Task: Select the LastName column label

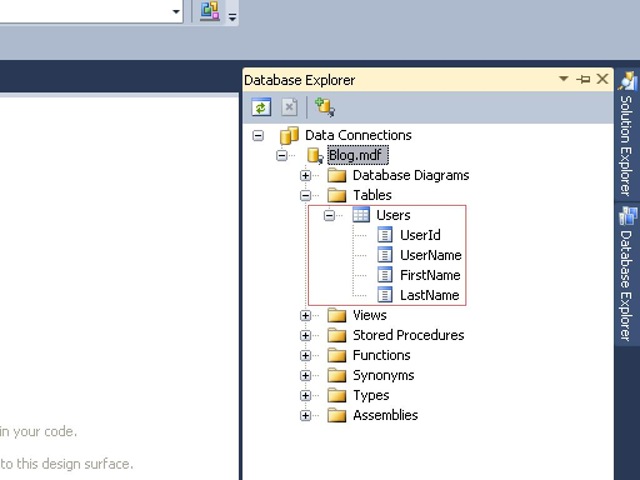Action: [x=429, y=295]
